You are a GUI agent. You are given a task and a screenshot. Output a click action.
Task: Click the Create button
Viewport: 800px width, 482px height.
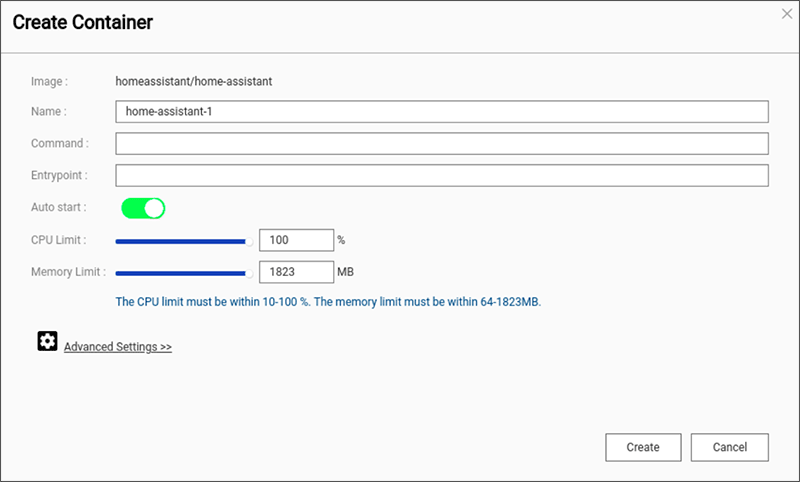point(643,447)
